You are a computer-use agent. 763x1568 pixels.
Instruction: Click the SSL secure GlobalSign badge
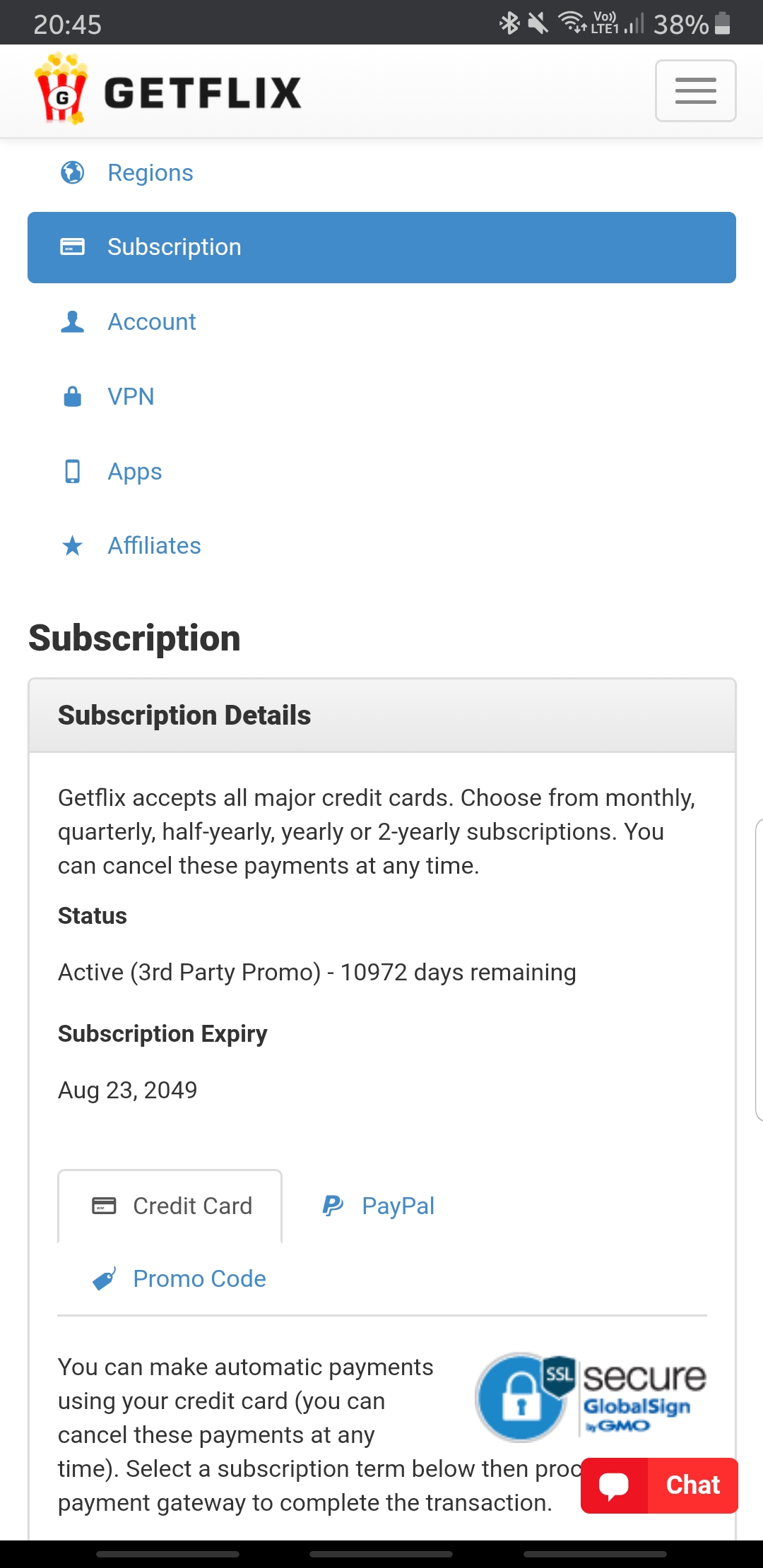click(x=591, y=1397)
